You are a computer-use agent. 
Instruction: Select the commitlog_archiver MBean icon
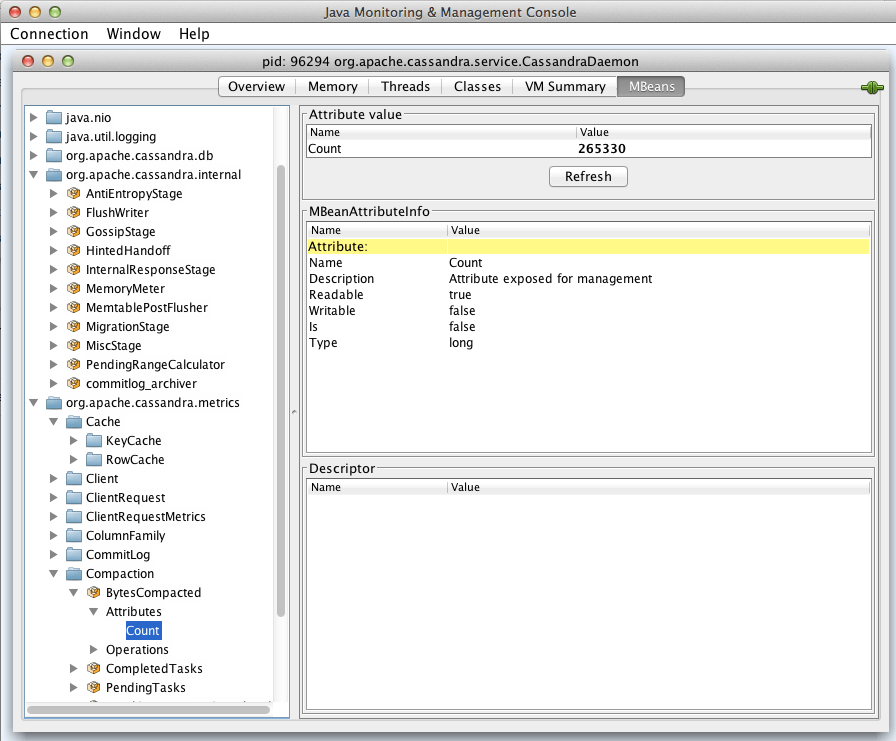pos(73,383)
